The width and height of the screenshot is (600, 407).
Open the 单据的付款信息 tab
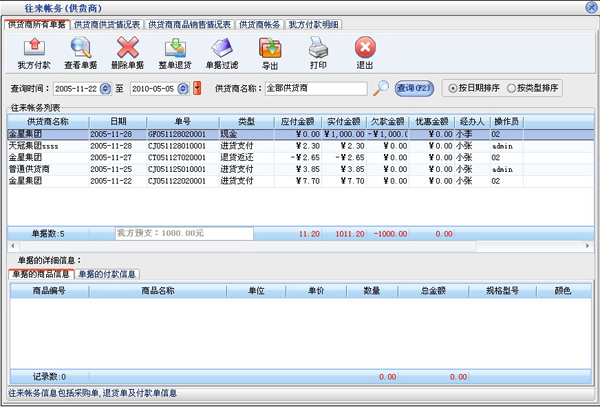point(108,273)
